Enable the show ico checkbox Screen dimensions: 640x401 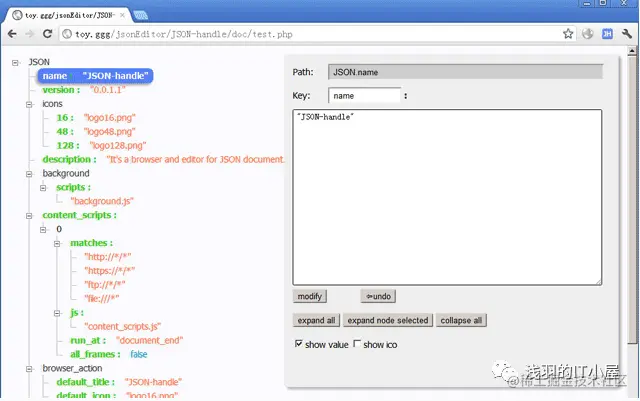[x=357, y=344]
